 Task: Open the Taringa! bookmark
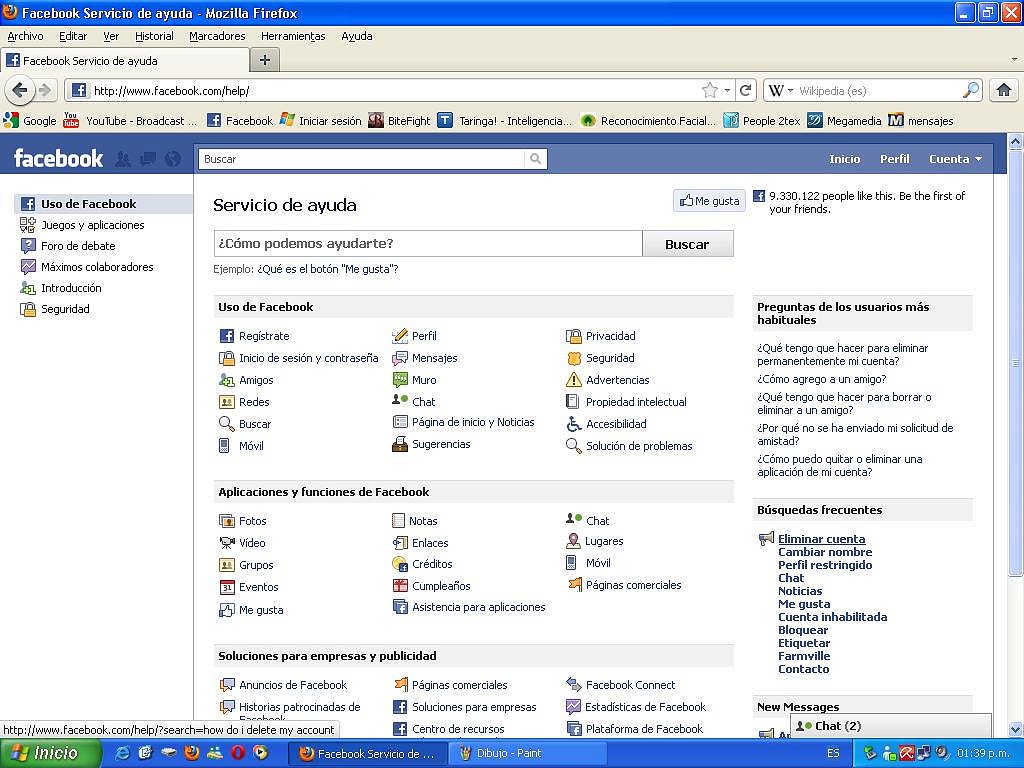tap(504, 120)
